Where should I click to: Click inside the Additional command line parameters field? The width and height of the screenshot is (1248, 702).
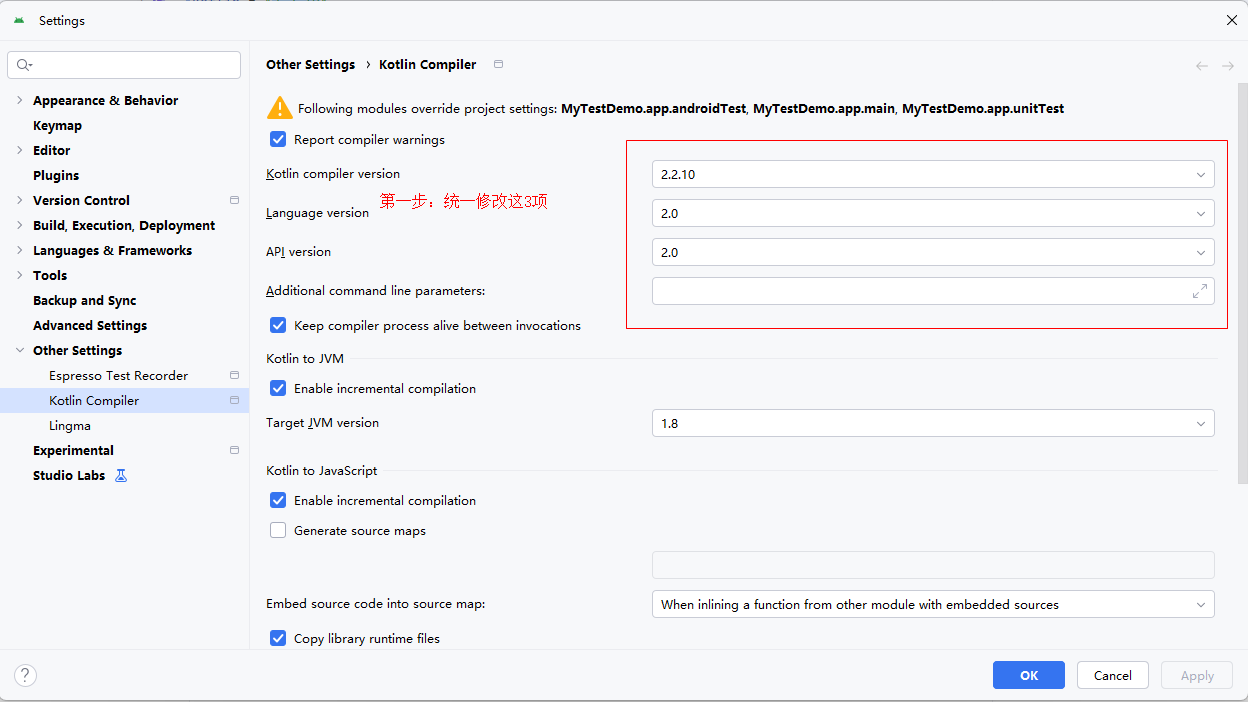pos(900,291)
